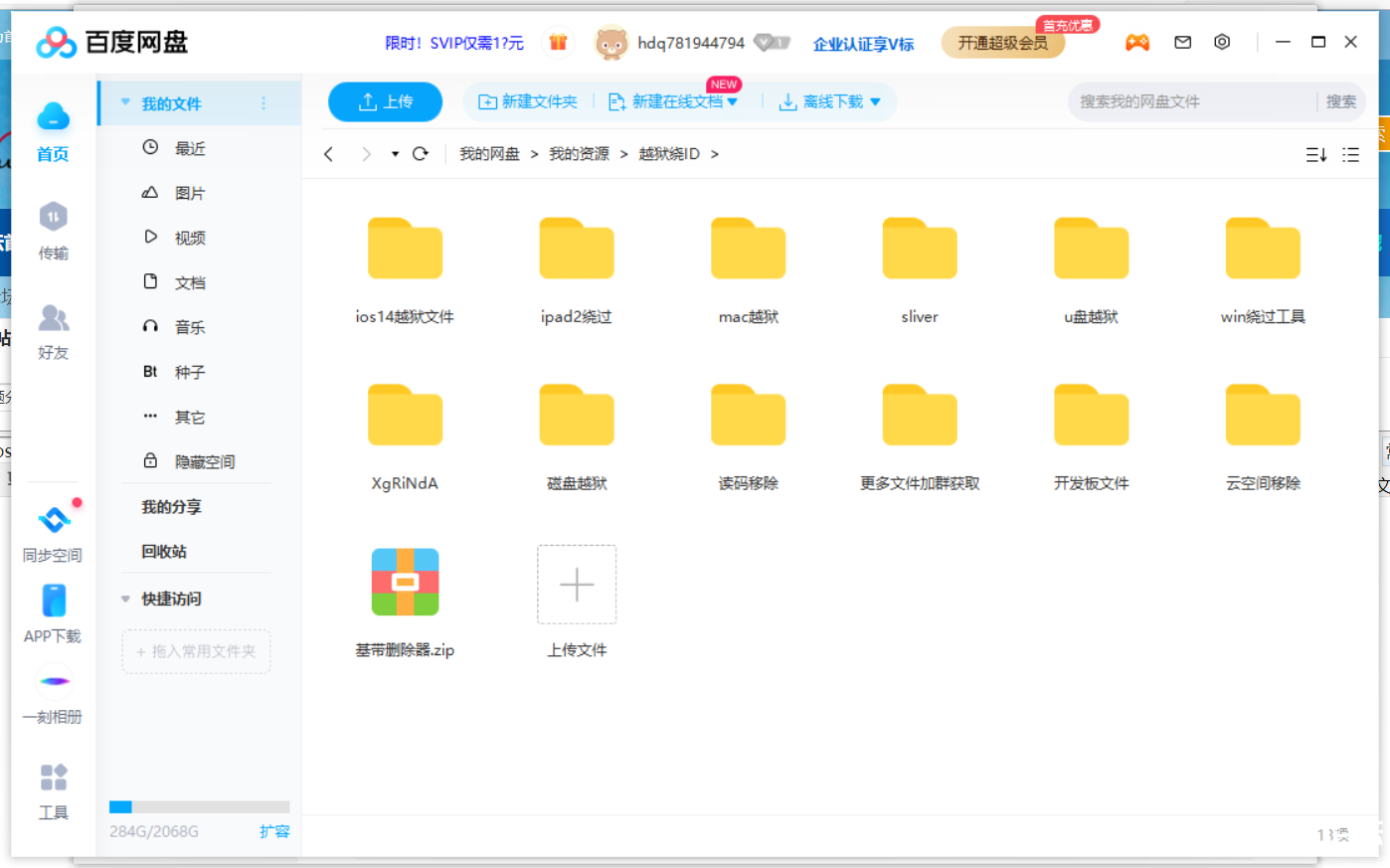1390x868 pixels.
Task: Open the 读码移除 folder
Action: [x=749, y=416]
